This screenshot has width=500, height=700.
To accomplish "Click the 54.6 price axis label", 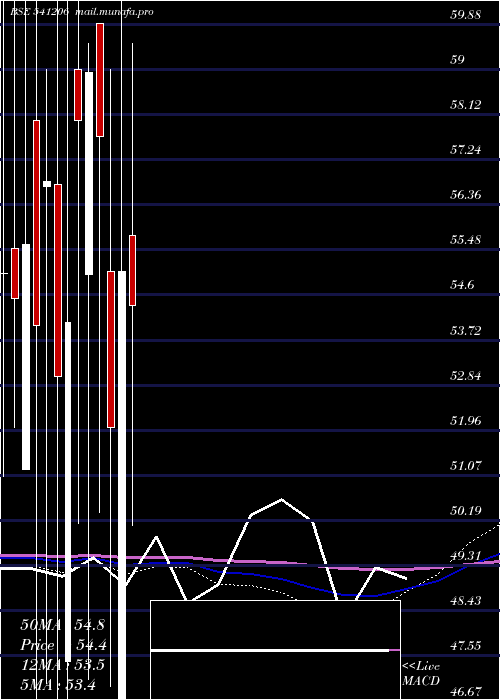I will 462,285.
